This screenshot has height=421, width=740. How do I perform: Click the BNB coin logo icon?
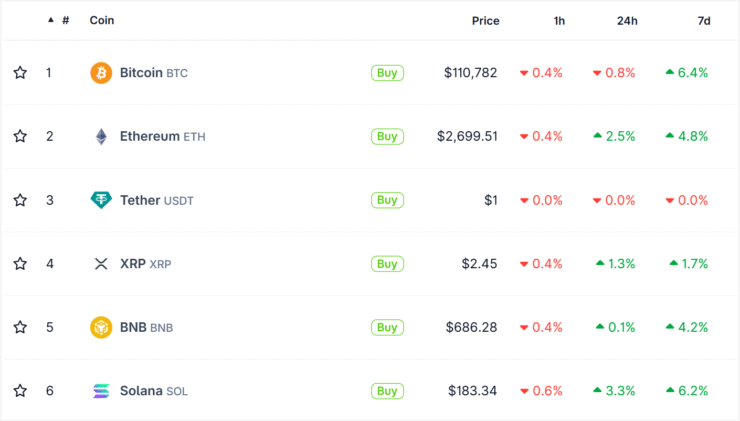pyautogui.click(x=101, y=327)
